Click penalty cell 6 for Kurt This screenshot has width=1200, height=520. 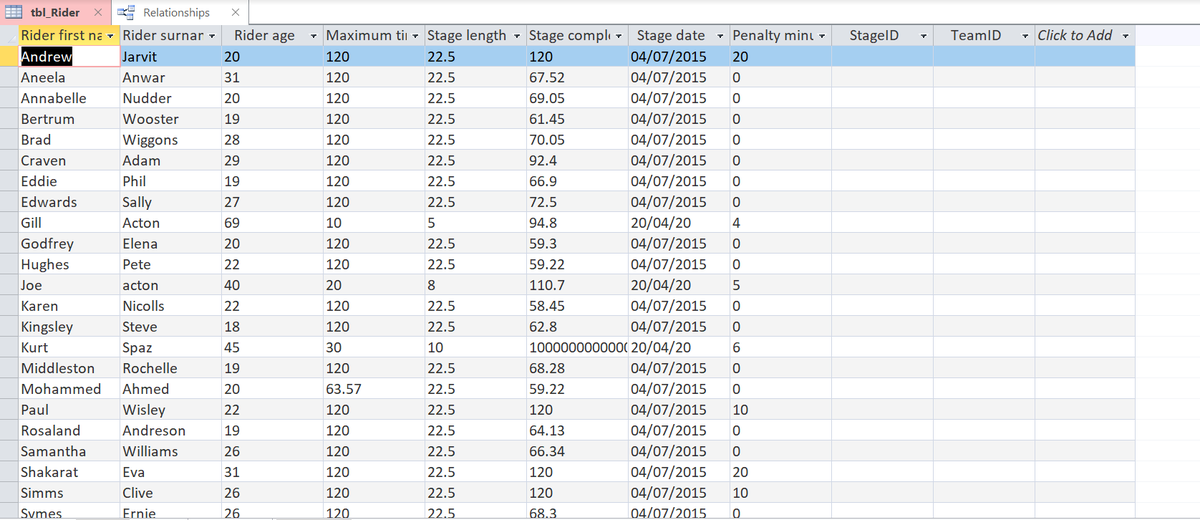click(780, 347)
